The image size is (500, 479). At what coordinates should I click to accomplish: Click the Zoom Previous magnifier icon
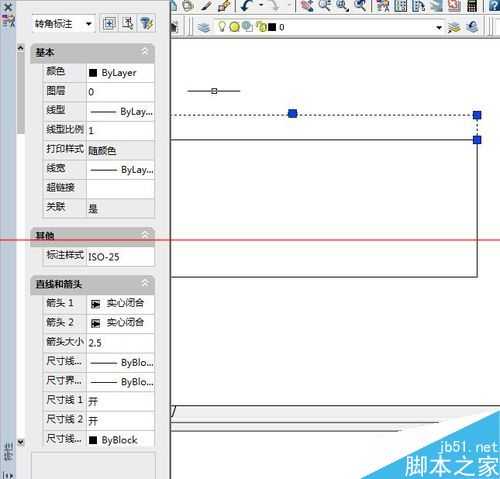(x=360, y=5)
